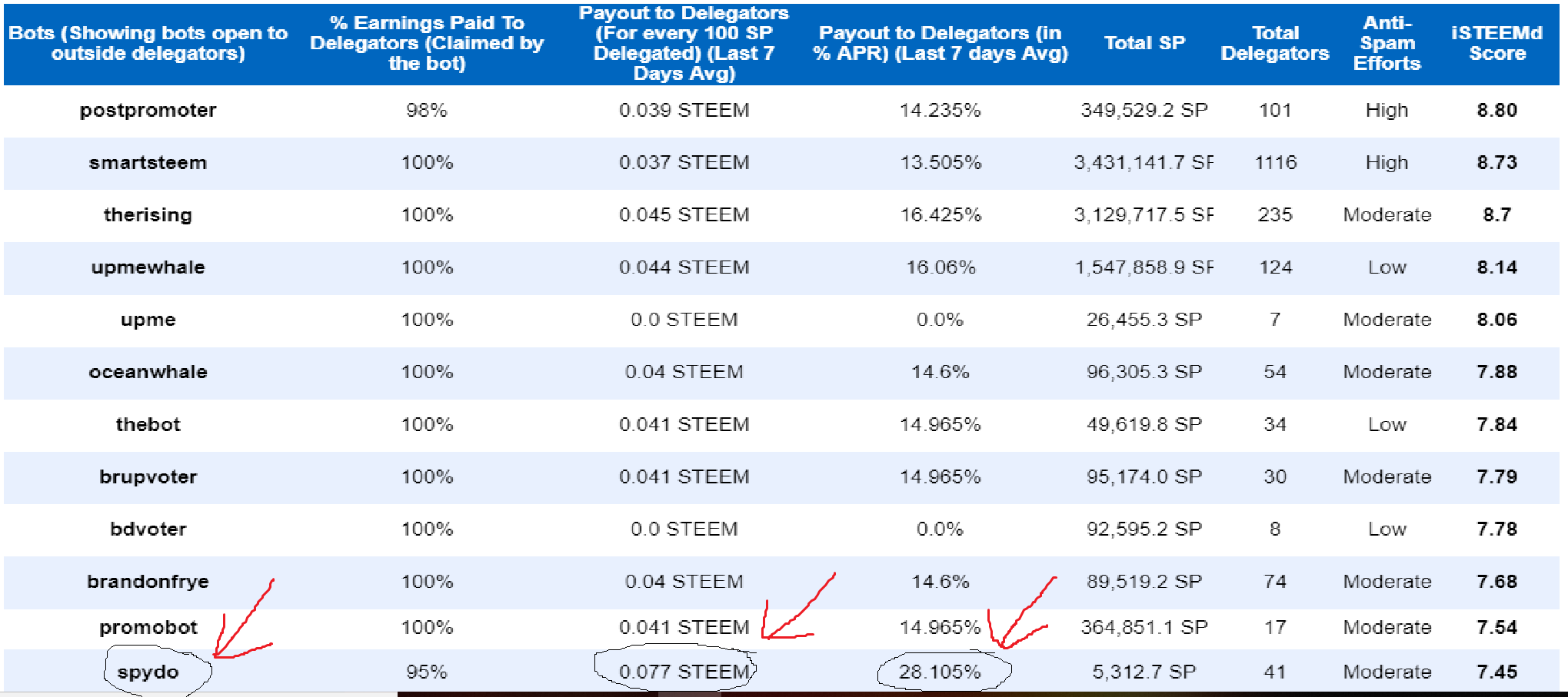The height and width of the screenshot is (697, 1568).
Task: Select the '8.73' iSTEEMd score
Action: point(1497,163)
